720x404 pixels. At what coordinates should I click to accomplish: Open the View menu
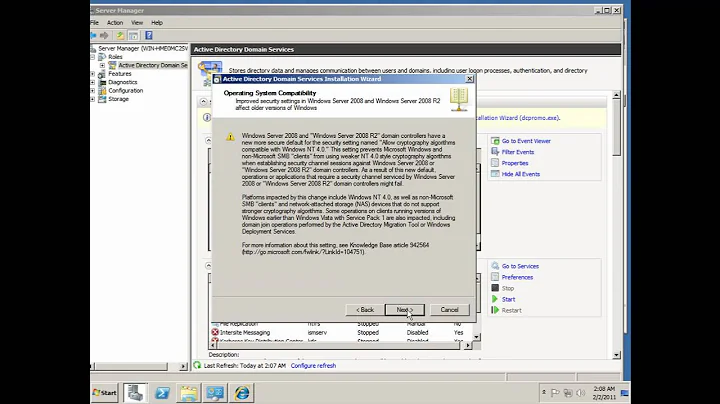(137, 22)
